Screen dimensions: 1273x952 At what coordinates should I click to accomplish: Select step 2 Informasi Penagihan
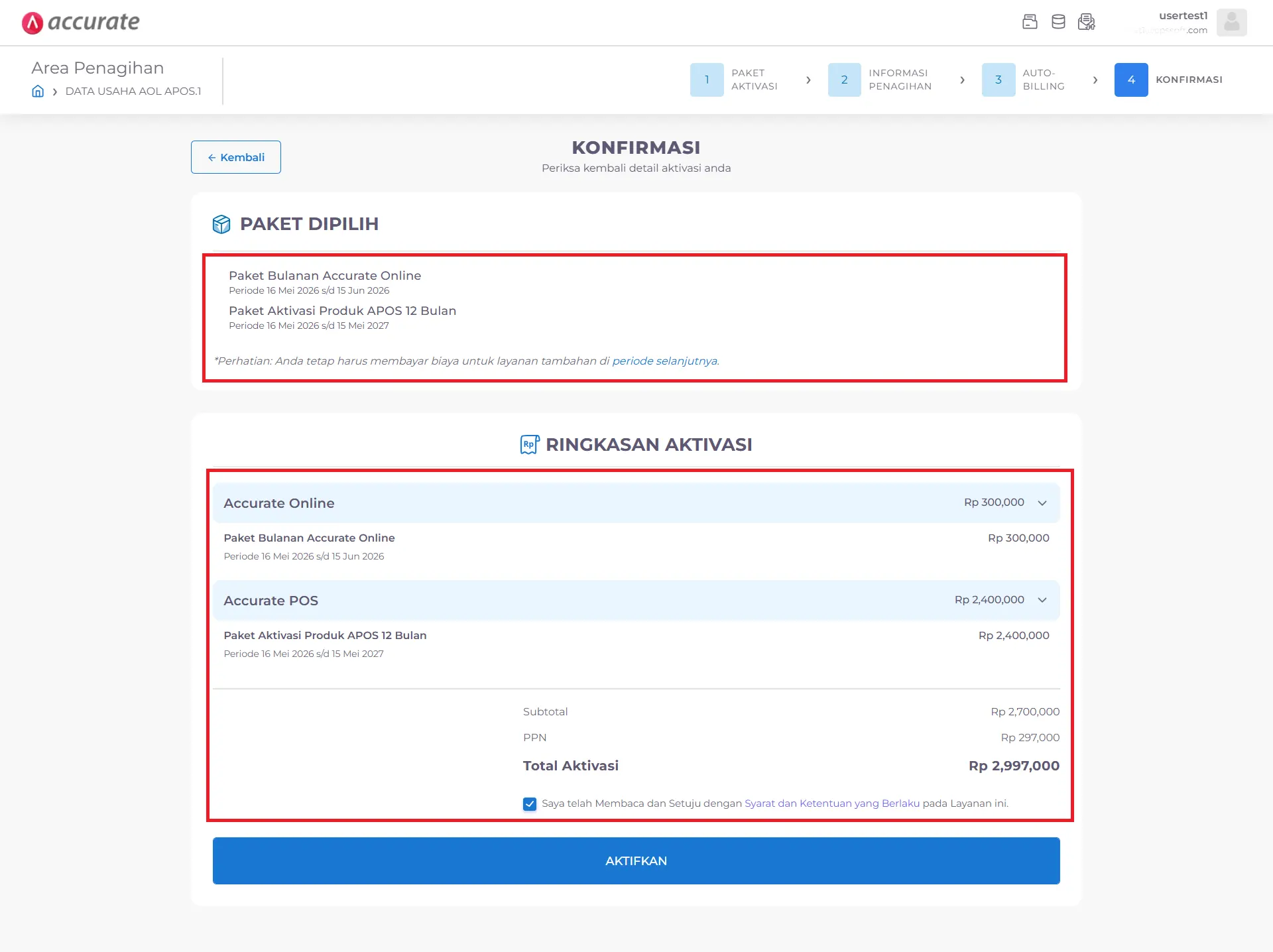[x=880, y=80]
